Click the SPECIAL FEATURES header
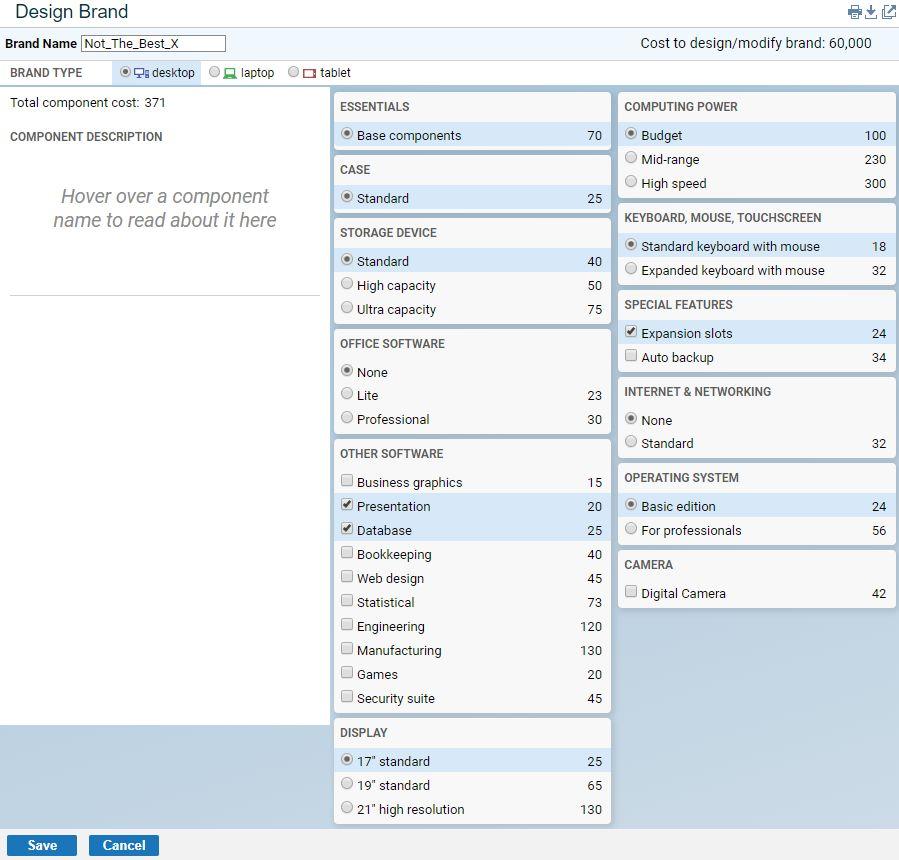The width and height of the screenshot is (899, 860). tap(678, 304)
